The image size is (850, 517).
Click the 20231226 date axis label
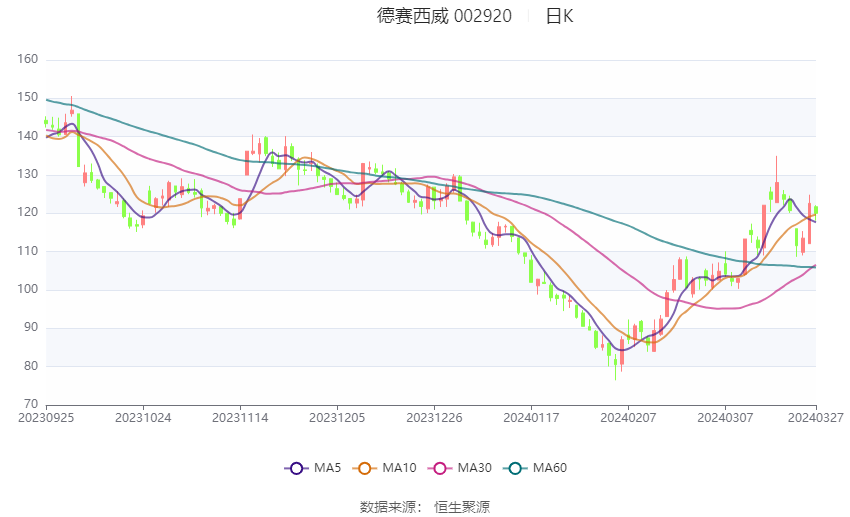tap(434, 418)
